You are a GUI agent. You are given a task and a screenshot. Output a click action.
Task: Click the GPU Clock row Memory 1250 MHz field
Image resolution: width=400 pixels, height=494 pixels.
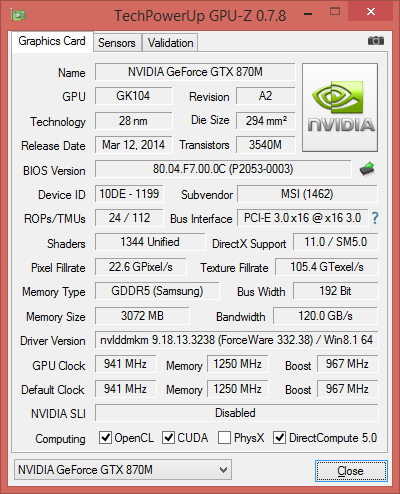tap(238, 364)
